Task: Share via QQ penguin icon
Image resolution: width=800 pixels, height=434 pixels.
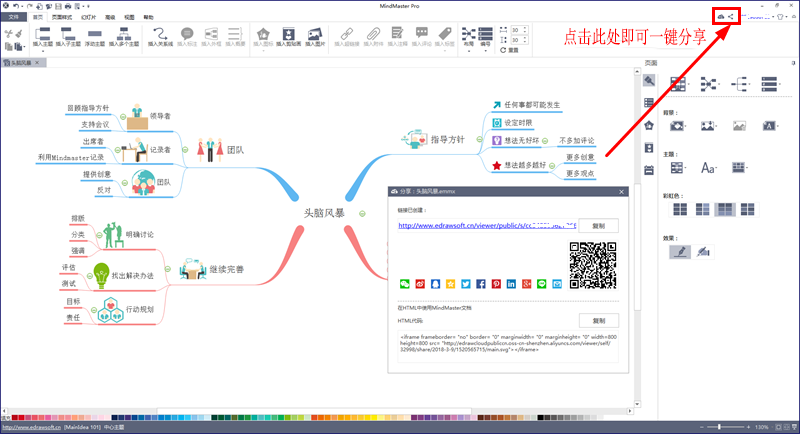Action: 435,284
